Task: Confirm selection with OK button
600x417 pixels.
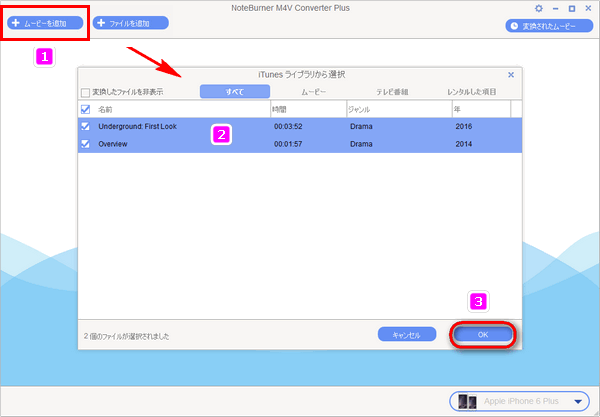Action: [x=483, y=334]
